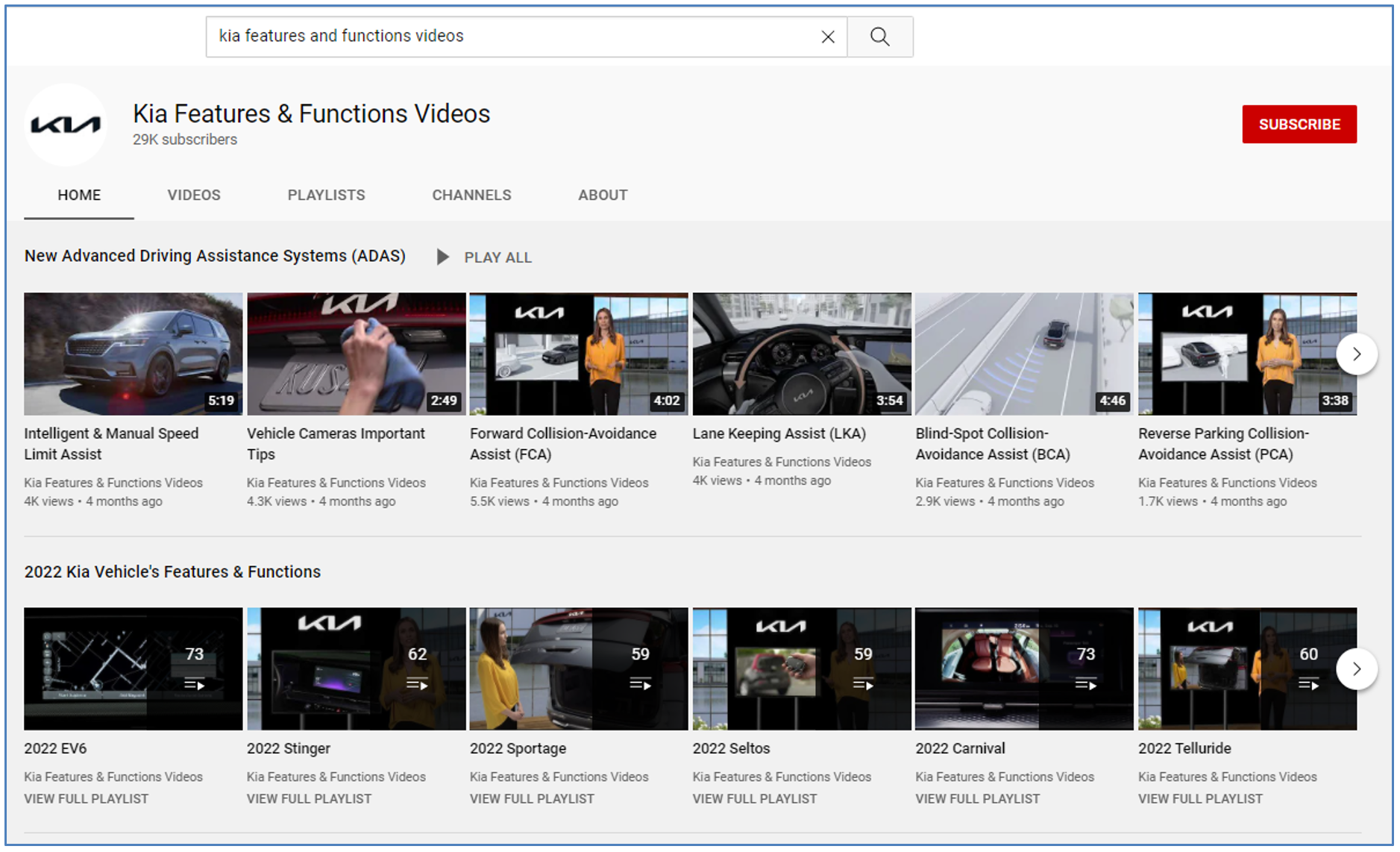This screenshot has height=852, width=1400.
Task: Click the Lane Keeping Assist (LKA) title
Action: click(x=779, y=433)
